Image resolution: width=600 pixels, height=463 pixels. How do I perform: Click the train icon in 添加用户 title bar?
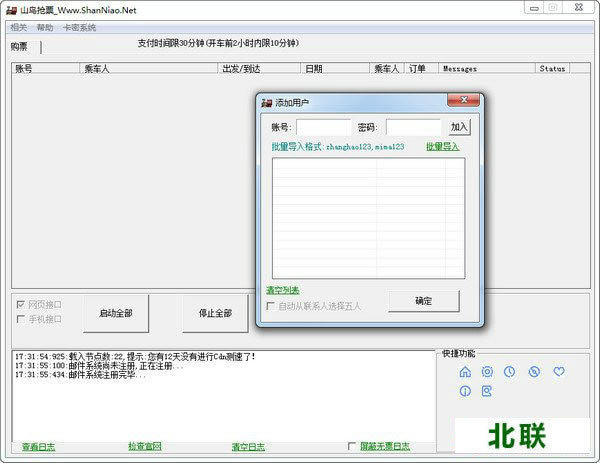coord(267,103)
